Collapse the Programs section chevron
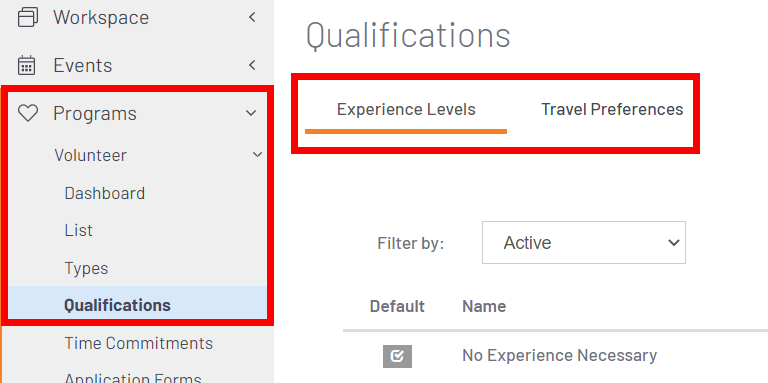Screen dimensions: 768x383 coord(251,114)
